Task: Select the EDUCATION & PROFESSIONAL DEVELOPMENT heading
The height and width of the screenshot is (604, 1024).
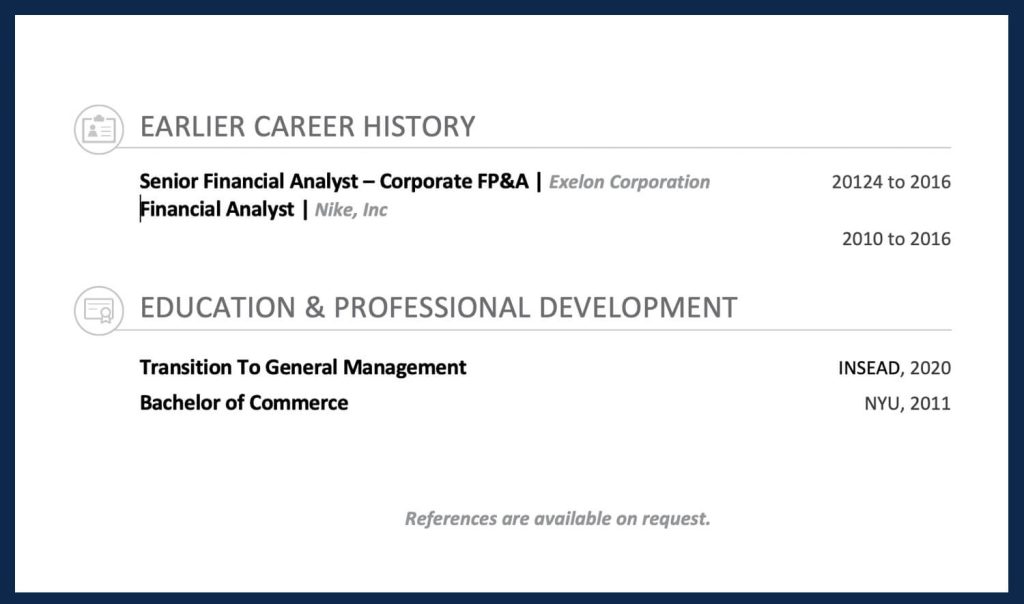Action: pyautogui.click(x=438, y=307)
